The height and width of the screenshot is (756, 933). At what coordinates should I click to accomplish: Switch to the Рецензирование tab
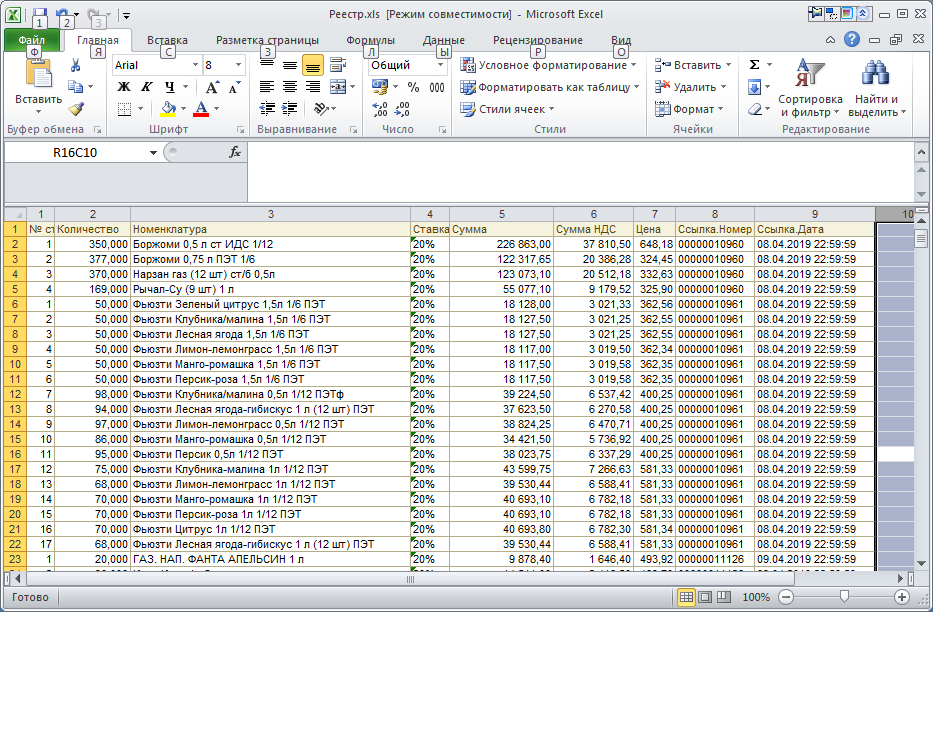(x=537, y=40)
